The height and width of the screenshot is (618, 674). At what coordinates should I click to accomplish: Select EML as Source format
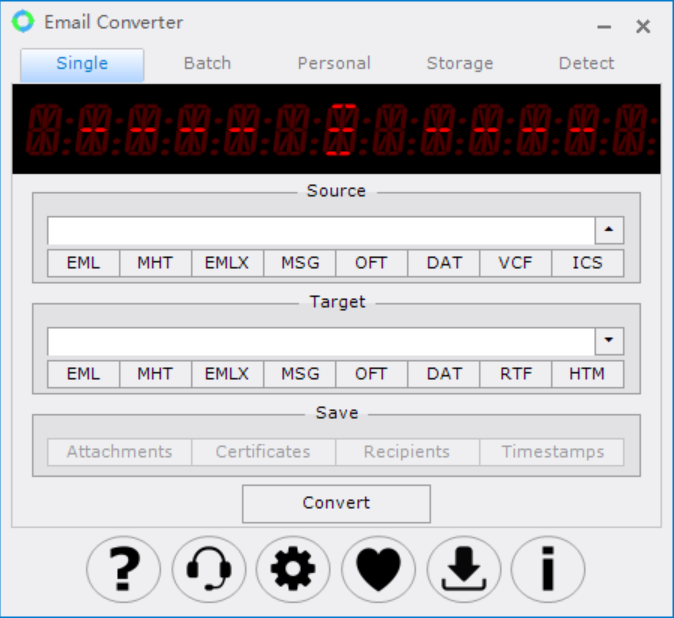point(83,263)
